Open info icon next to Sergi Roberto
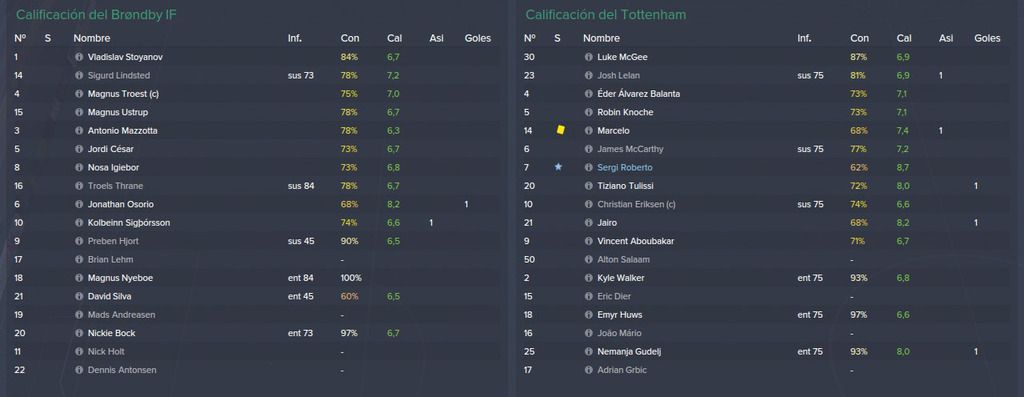Screen dimensions: 1024x397 pyautogui.click(x=588, y=168)
